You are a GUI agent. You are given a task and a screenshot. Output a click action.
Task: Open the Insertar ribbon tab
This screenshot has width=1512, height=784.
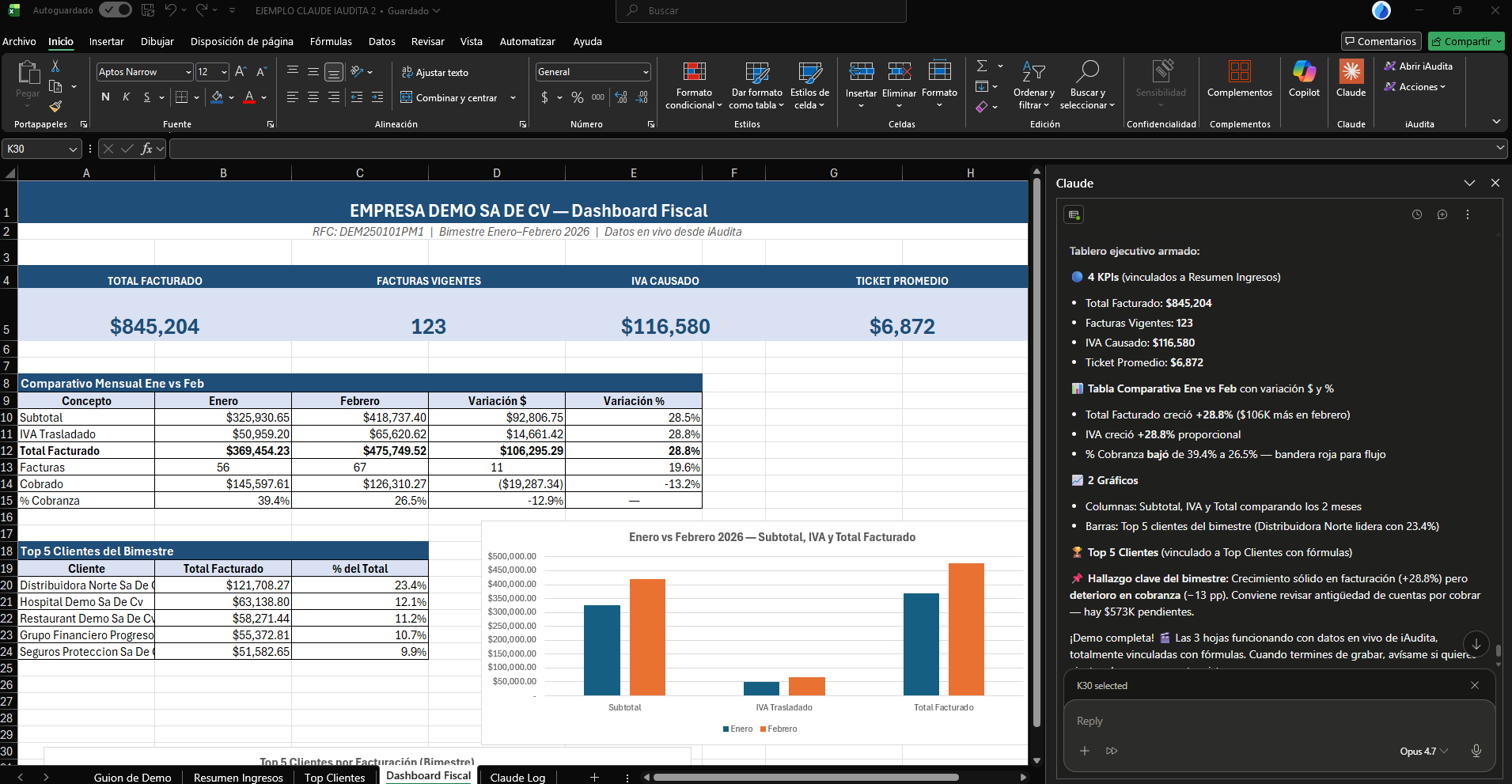tap(107, 41)
